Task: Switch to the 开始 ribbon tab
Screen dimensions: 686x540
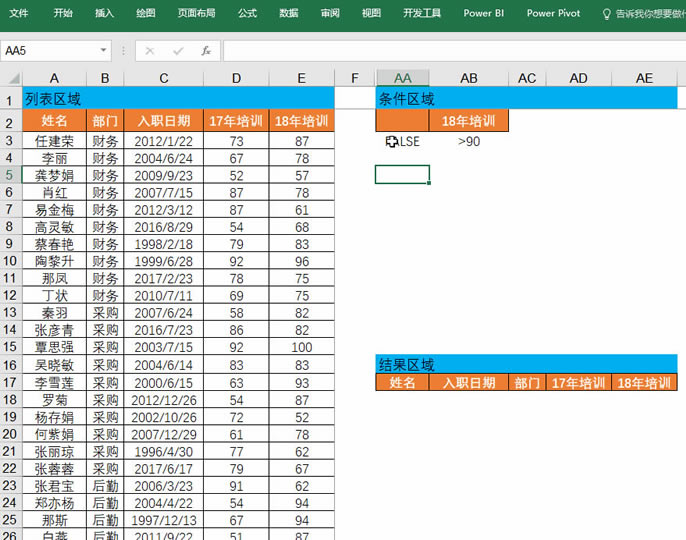Action: [63, 13]
